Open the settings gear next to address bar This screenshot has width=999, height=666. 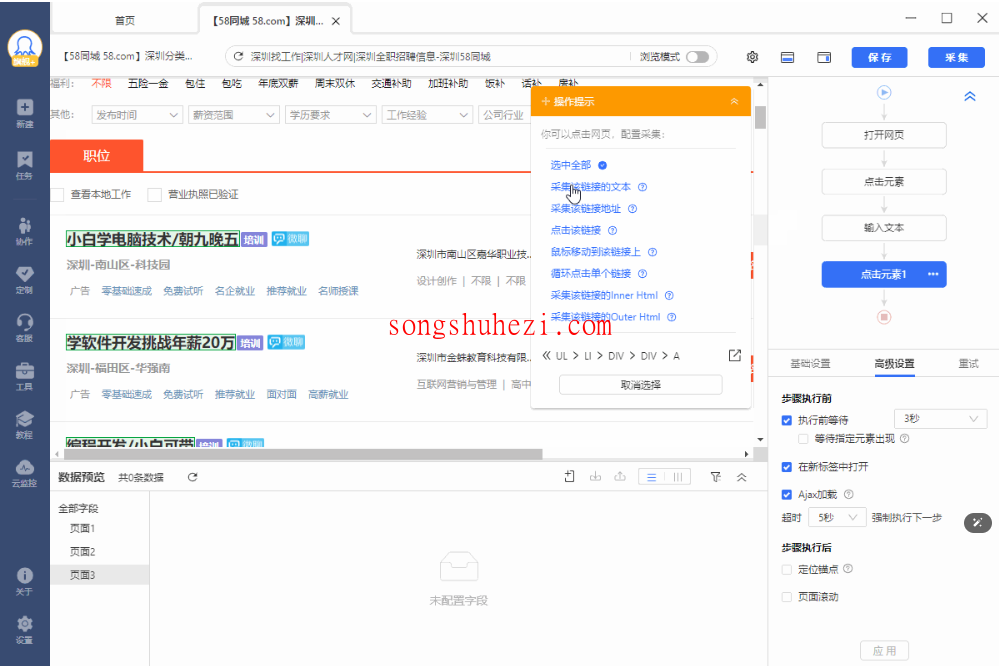click(x=752, y=57)
